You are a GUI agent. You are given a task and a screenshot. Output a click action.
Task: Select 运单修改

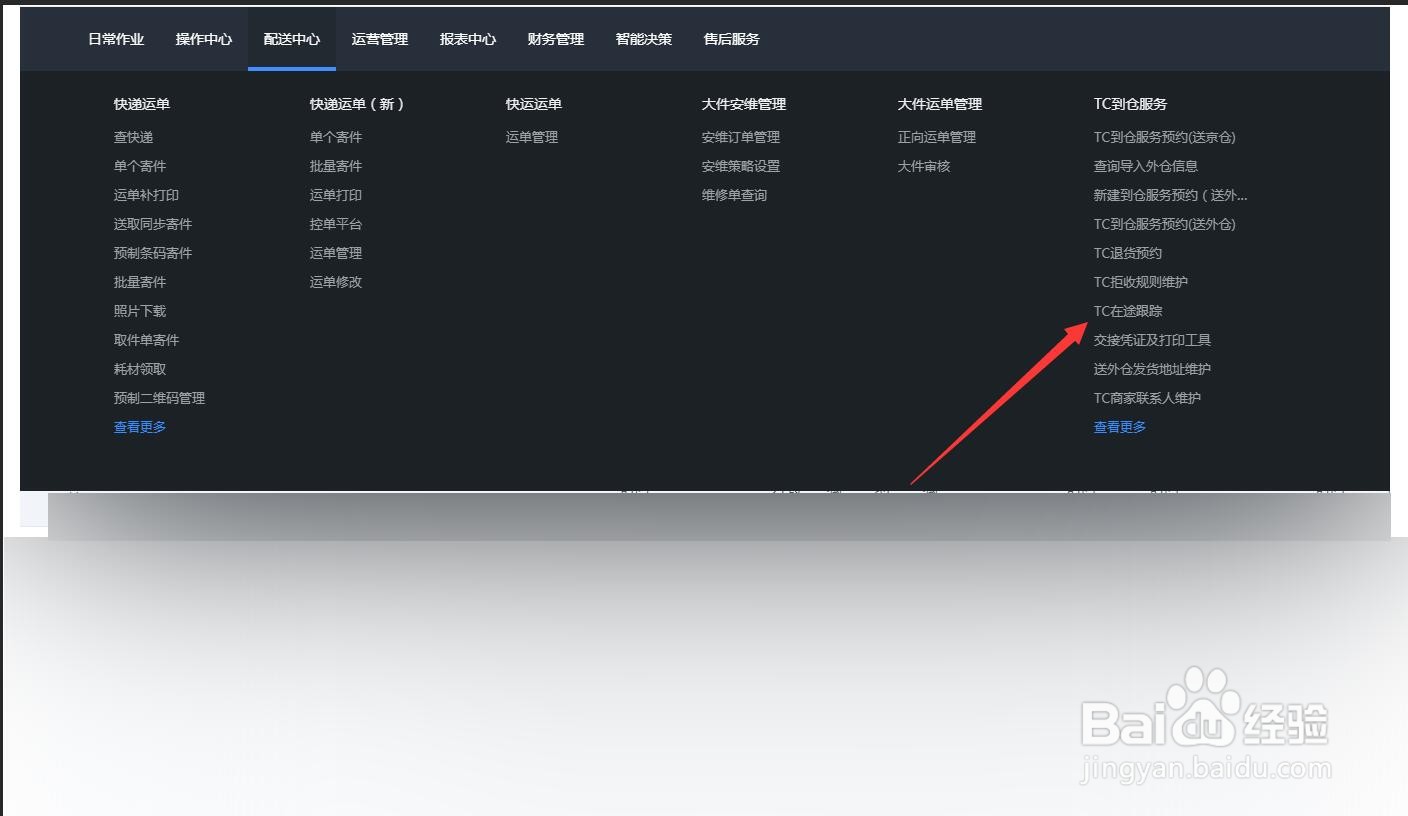pyautogui.click(x=336, y=282)
